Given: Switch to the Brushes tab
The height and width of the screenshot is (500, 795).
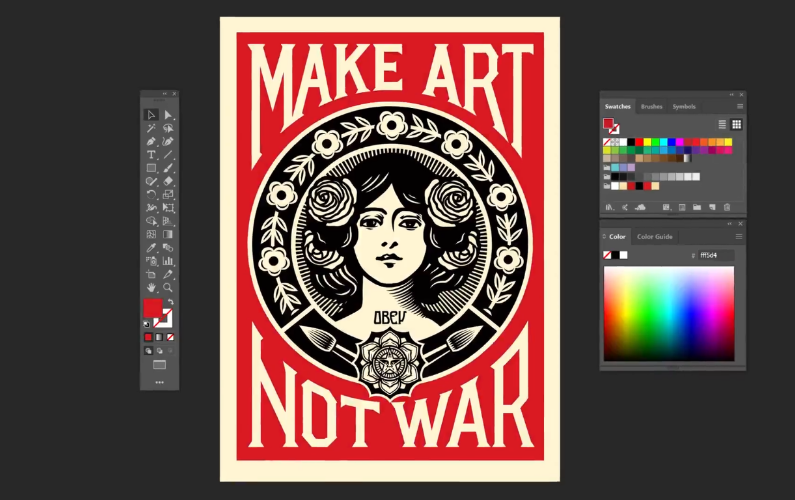Looking at the screenshot, I should (652, 106).
